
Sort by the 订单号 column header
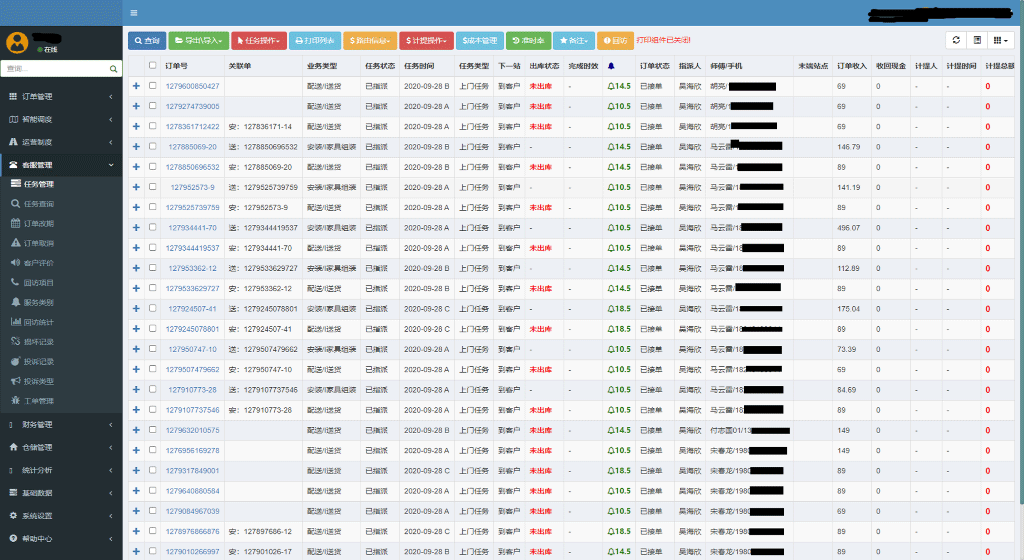tap(176, 66)
